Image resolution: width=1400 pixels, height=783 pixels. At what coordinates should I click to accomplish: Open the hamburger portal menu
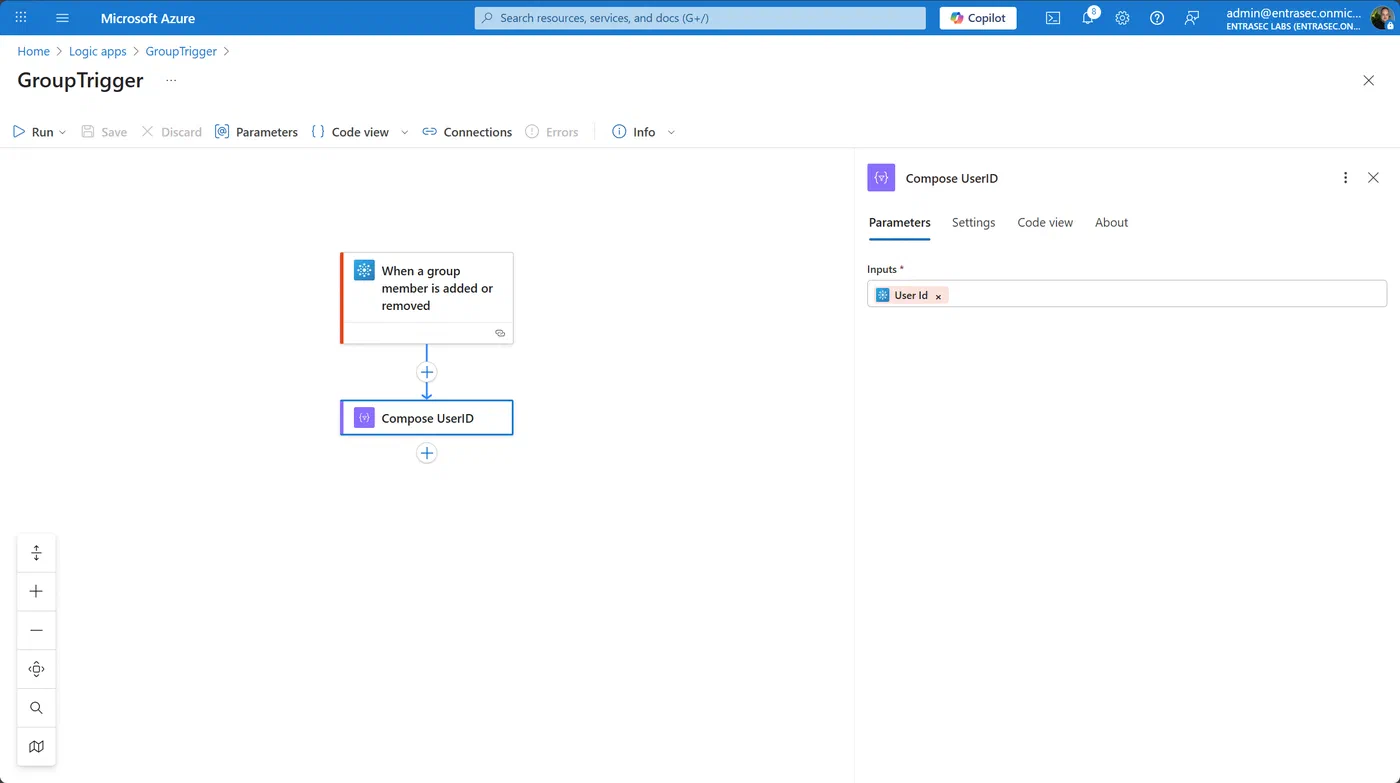coord(62,18)
